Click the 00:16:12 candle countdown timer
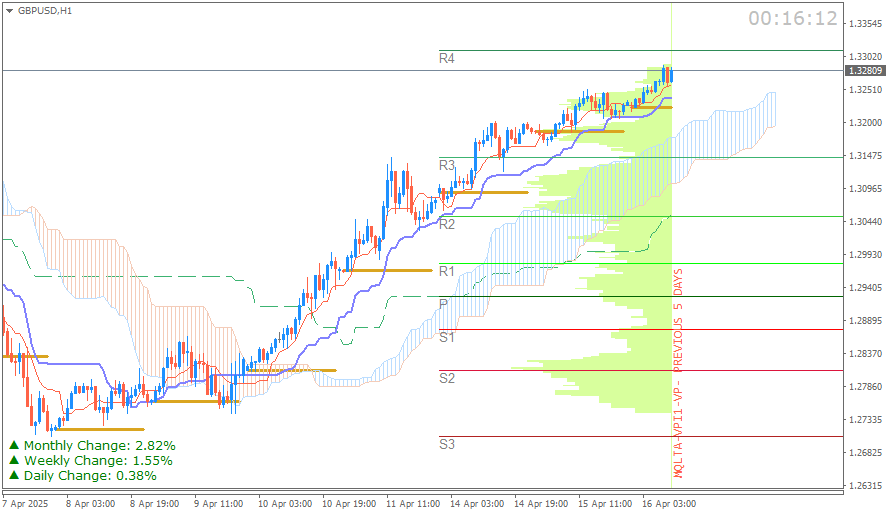Viewport: 889px width, 515px height. pos(793,19)
